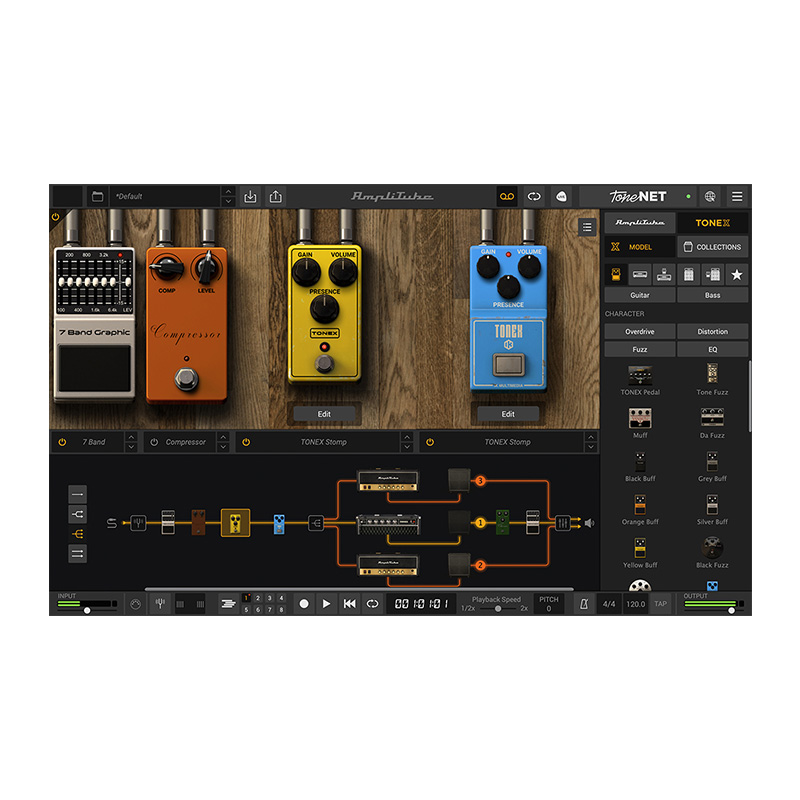Select the yellow TONEX stomp in signal chain
Image resolution: width=800 pixels, height=800 pixels.
pos(235,522)
